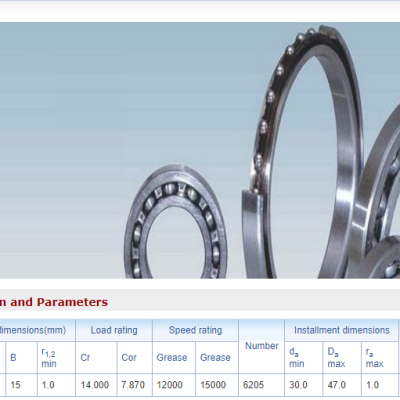Screen dimensions: 400x400
Task: Click the speed value '15000'
Action: 213,385
